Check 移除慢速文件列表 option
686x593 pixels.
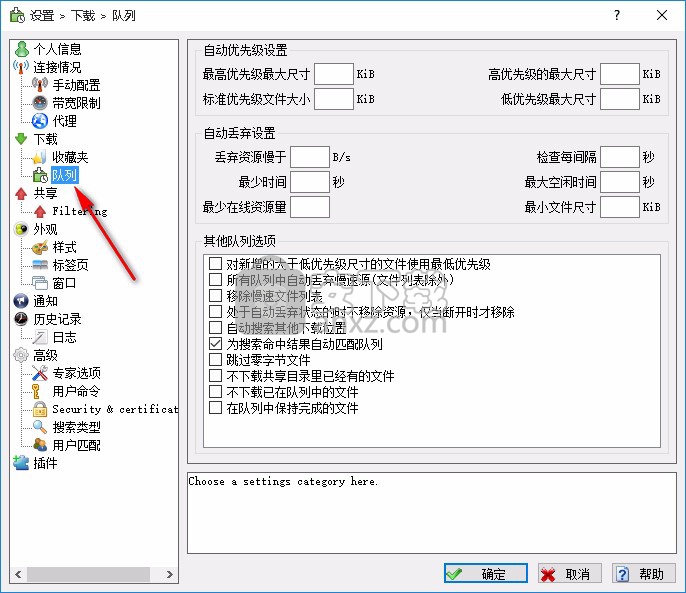[215, 295]
